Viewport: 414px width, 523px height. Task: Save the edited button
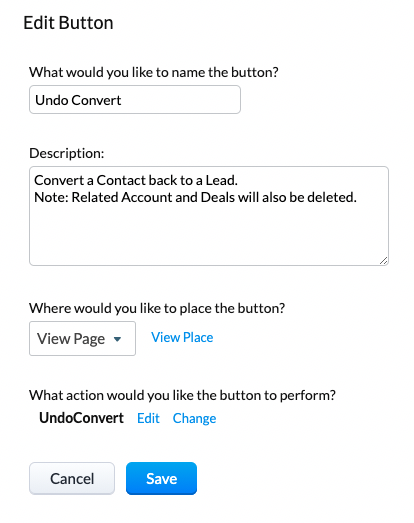pos(161,478)
